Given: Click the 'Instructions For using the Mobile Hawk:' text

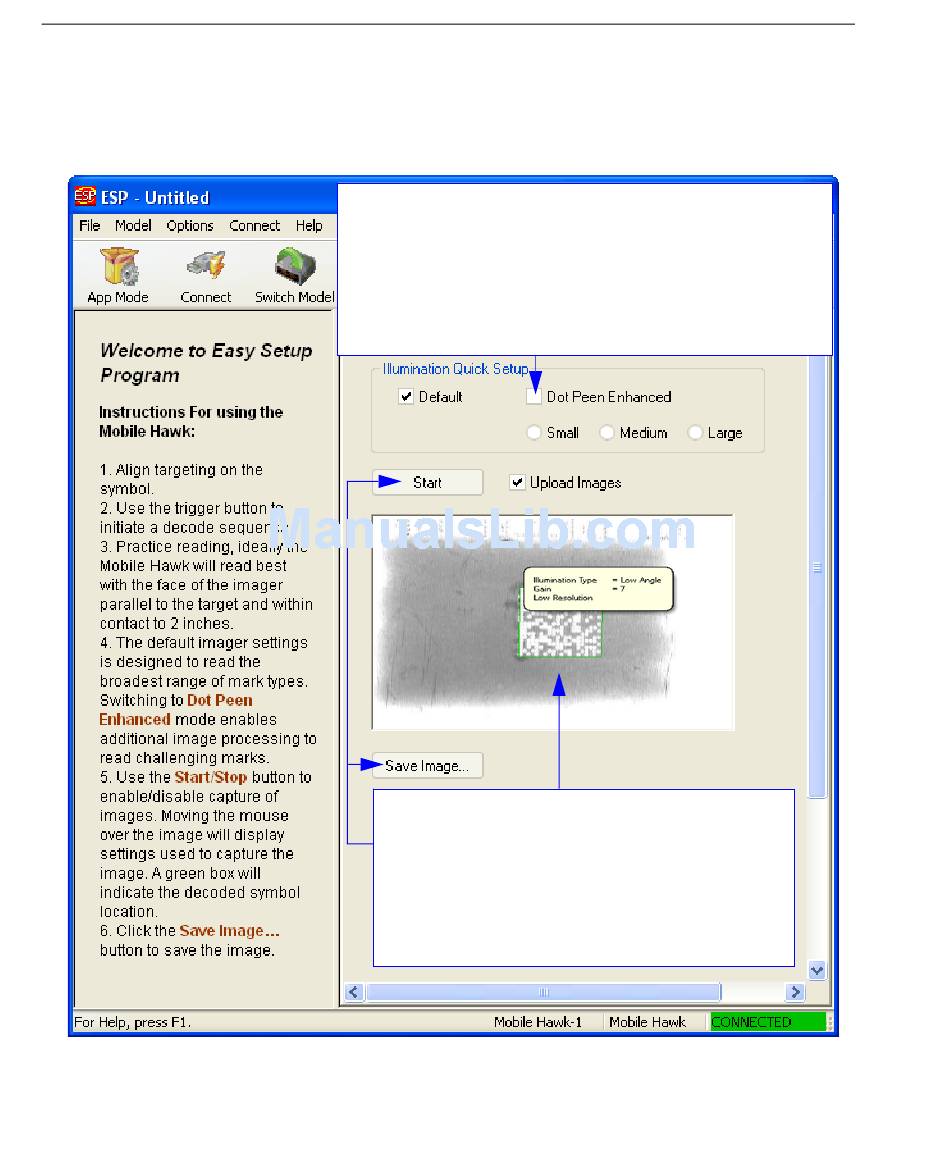Looking at the screenshot, I should click(191, 422).
